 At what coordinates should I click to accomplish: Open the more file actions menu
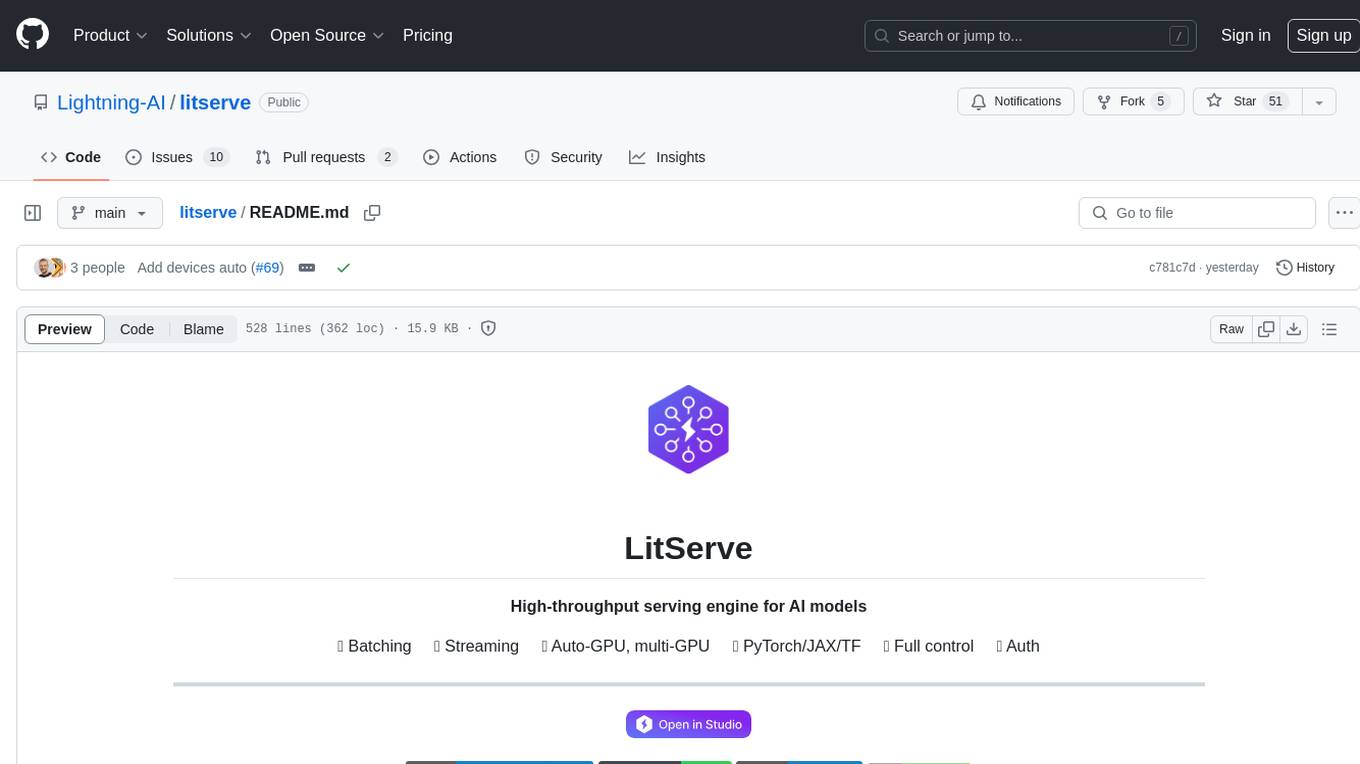(x=1344, y=213)
